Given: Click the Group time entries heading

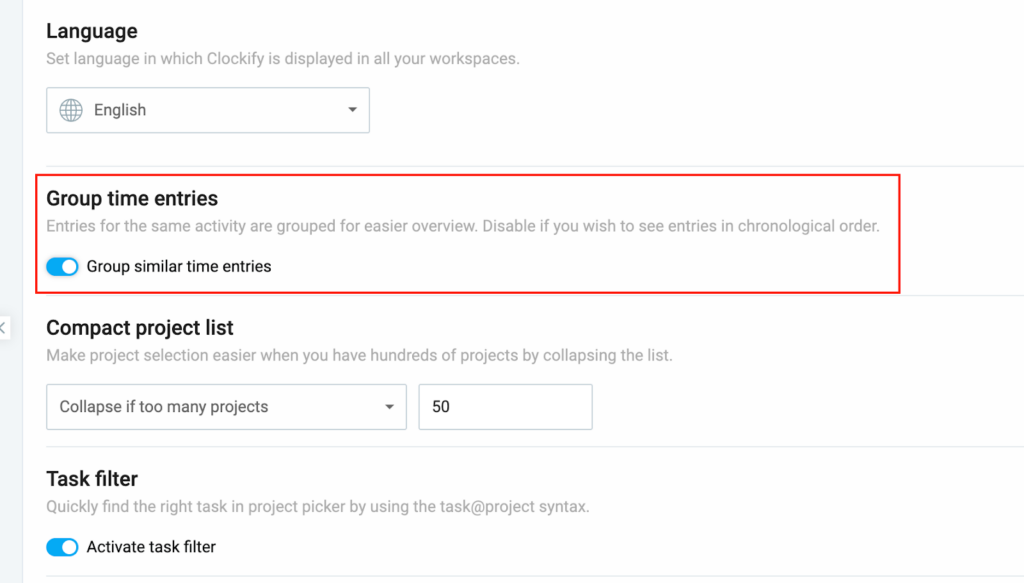Looking at the screenshot, I should click(x=132, y=199).
